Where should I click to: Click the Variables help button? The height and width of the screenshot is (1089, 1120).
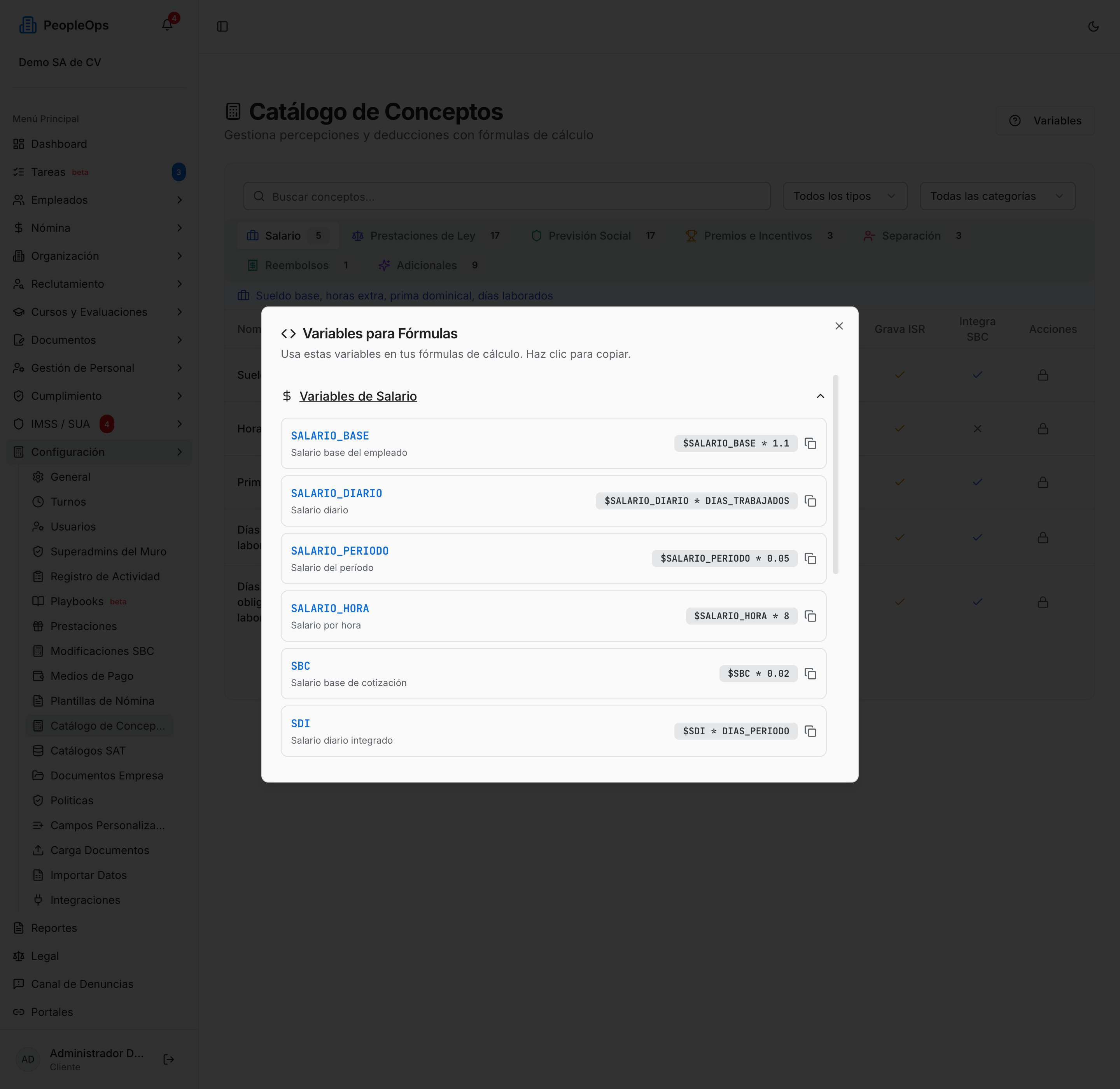(1045, 121)
